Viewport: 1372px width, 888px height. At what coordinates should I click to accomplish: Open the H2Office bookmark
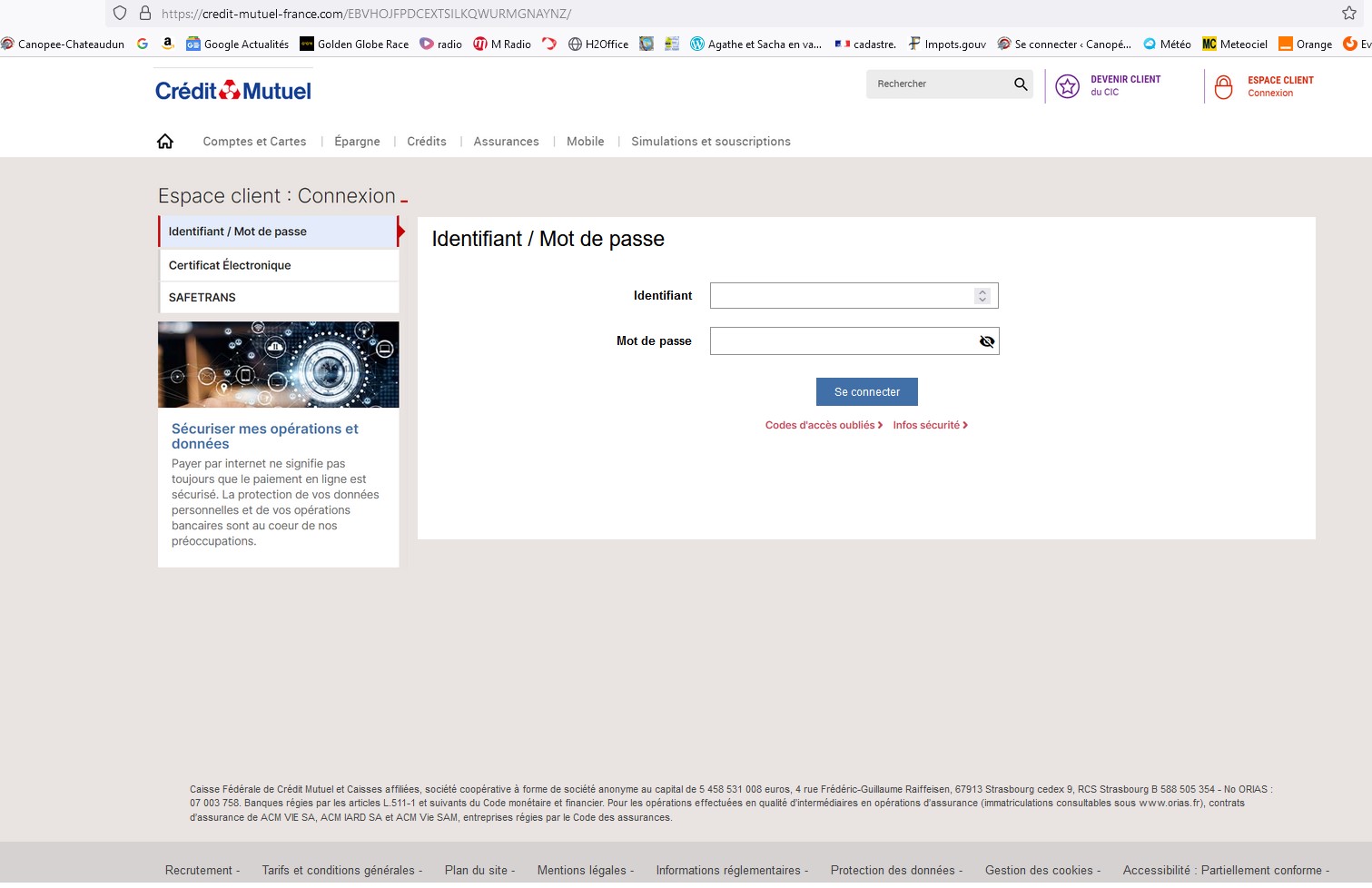click(598, 44)
